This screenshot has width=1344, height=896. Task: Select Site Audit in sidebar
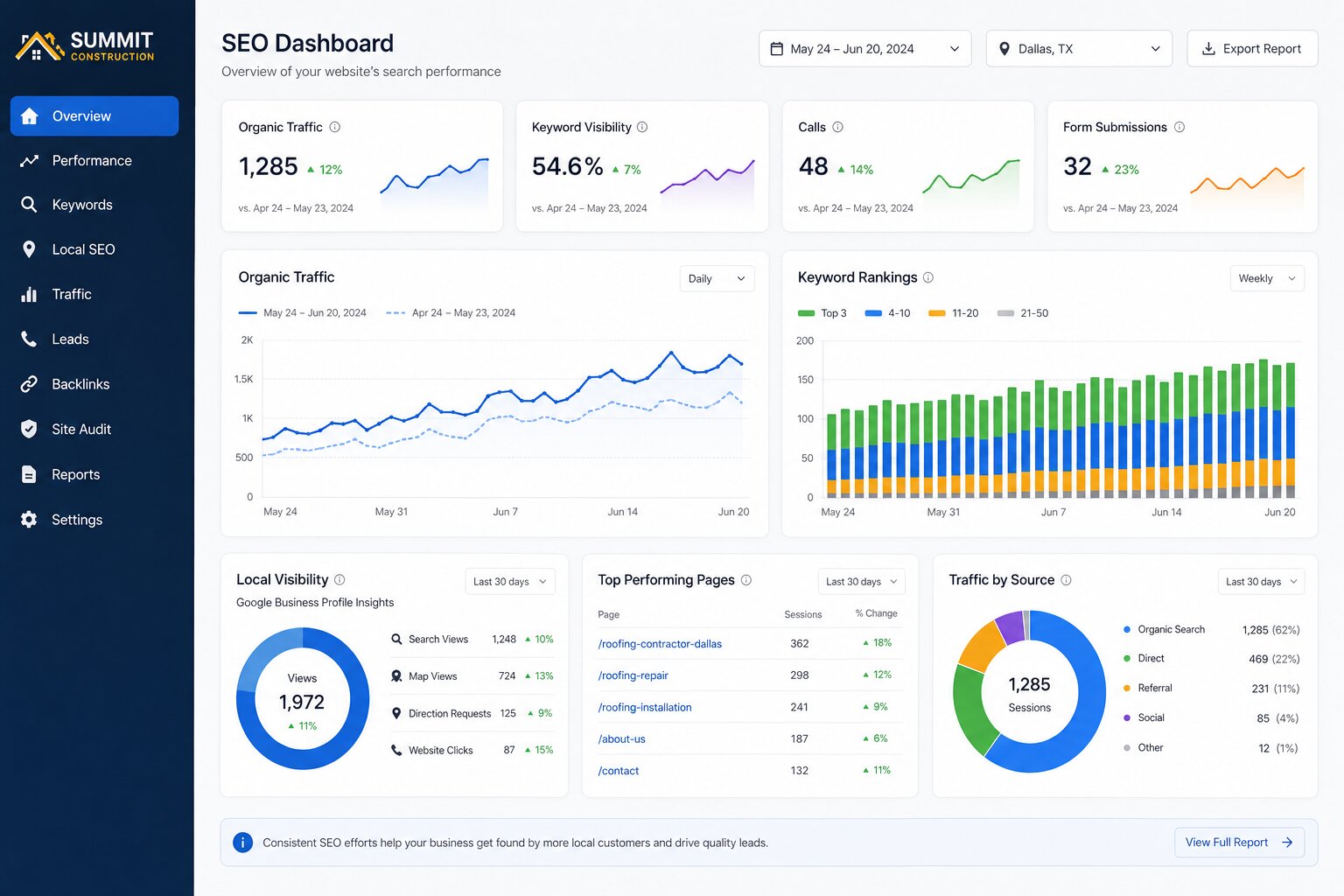pyautogui.click(x=94, y=429)
